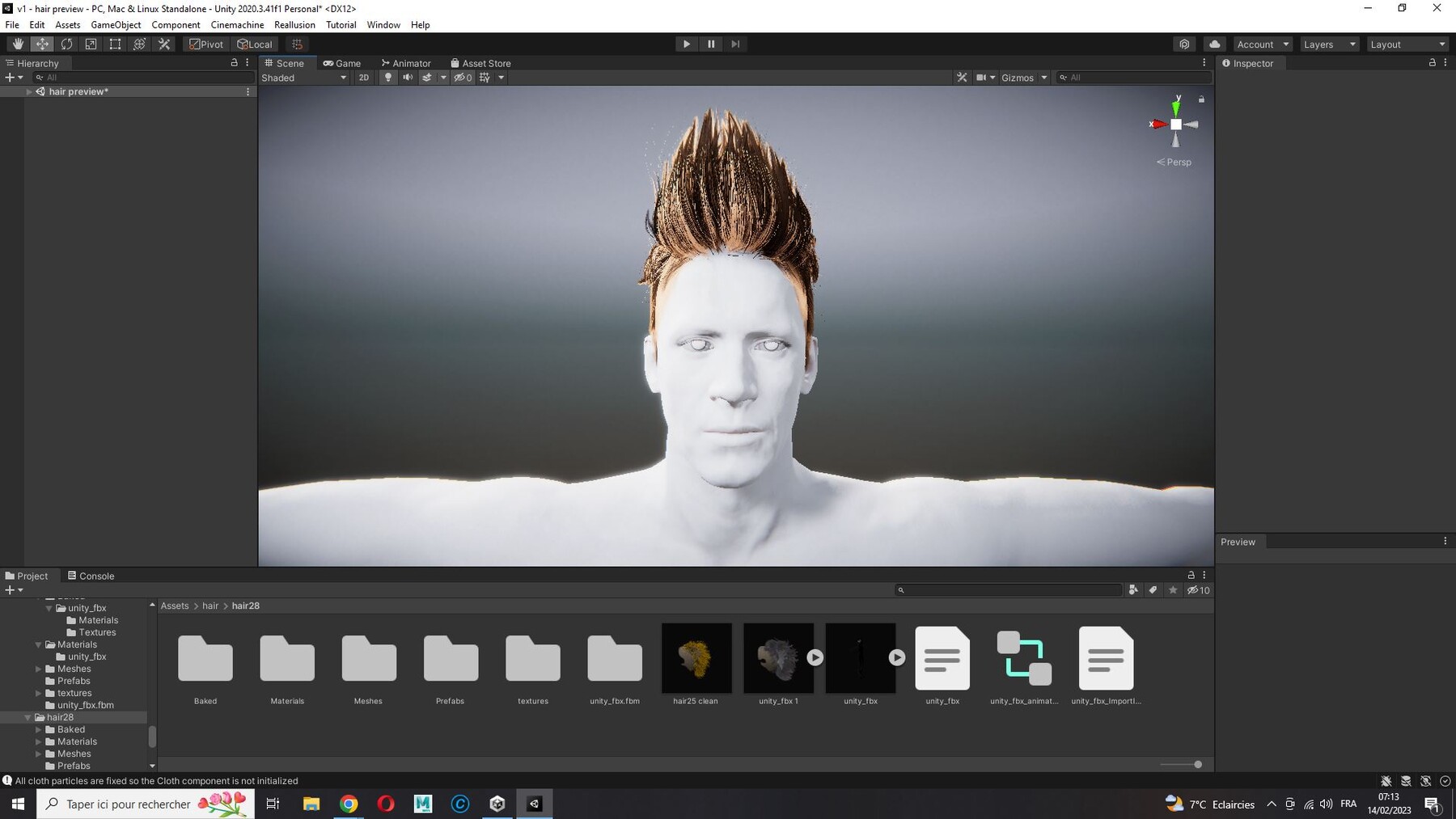Open scene component tools icon
Image resolution: width=1456 pixels, height=819 pixels.
pos(962,78)
